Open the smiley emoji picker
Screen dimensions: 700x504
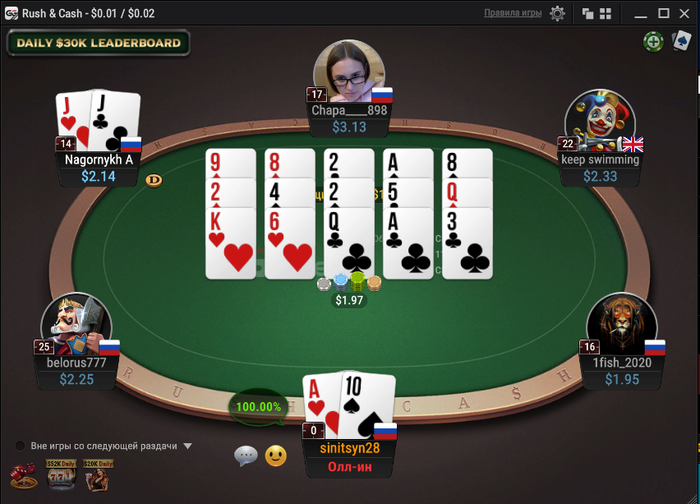point(275,456)
